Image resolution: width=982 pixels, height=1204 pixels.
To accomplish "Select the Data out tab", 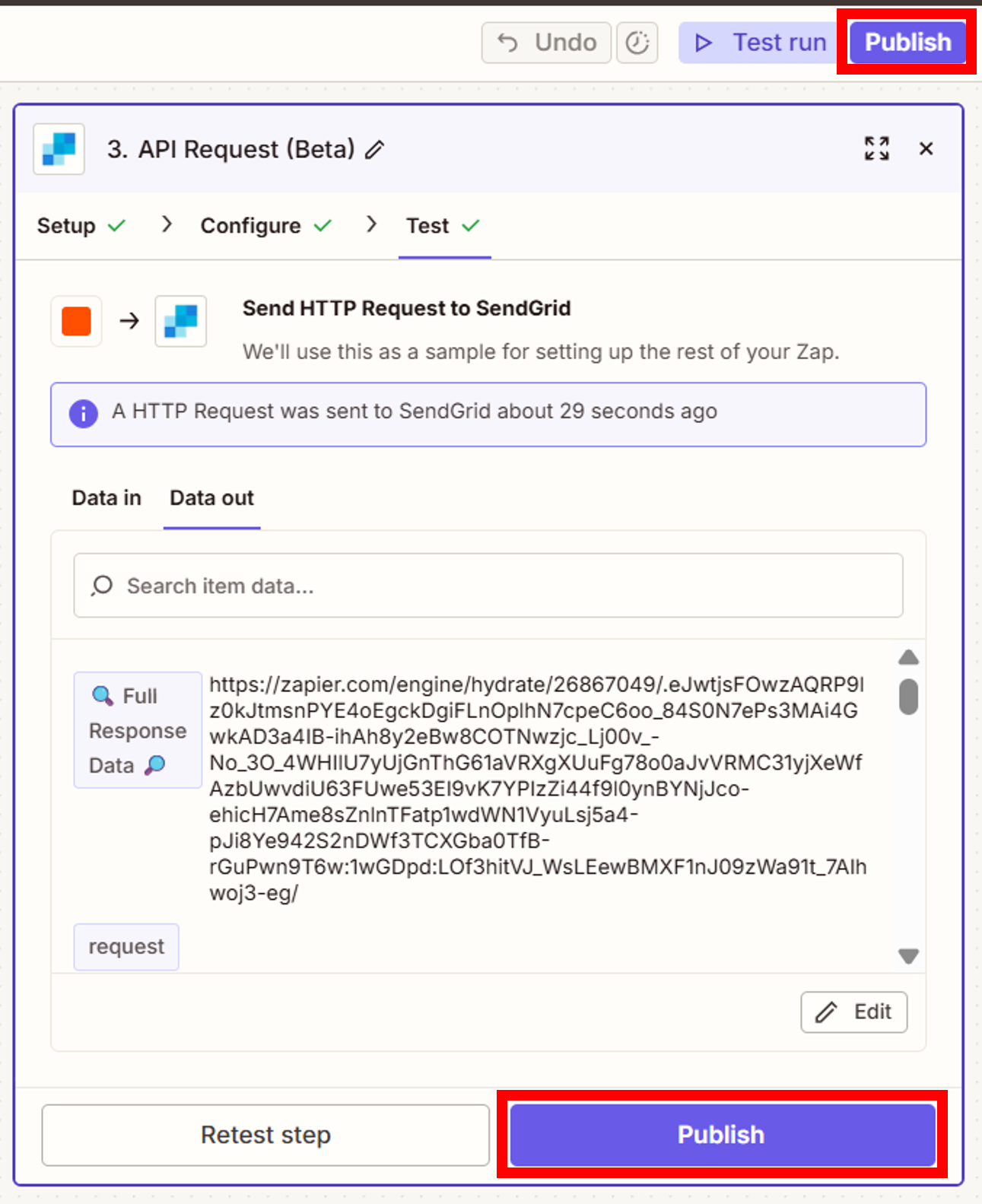I will tap(211, 498).
